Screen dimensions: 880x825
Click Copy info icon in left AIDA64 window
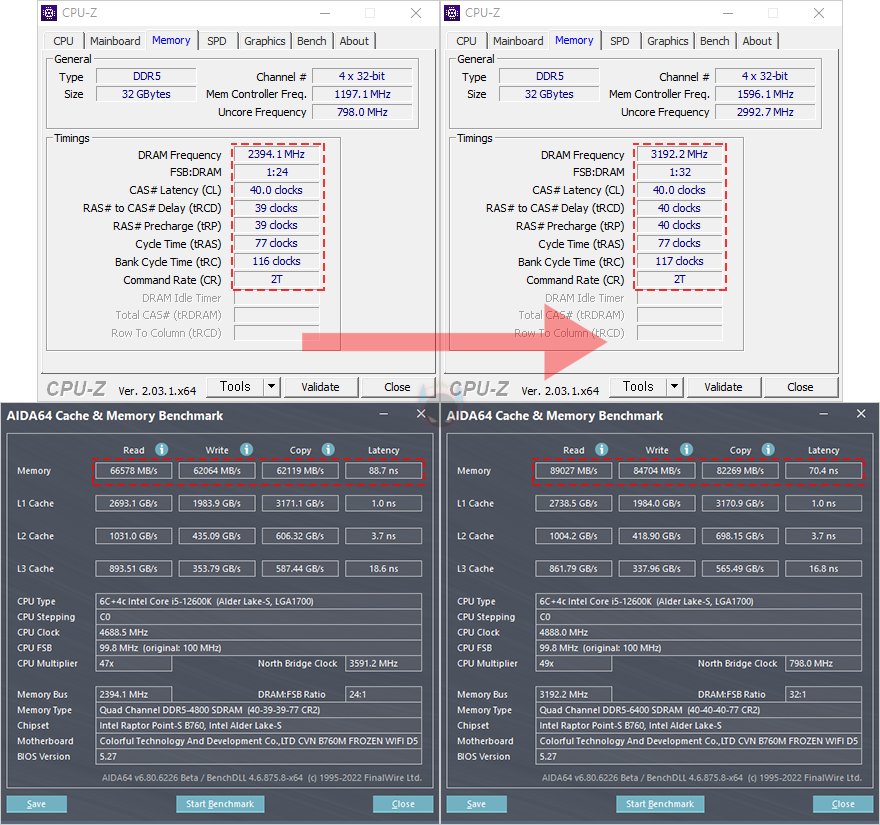[x=328, y=450]
